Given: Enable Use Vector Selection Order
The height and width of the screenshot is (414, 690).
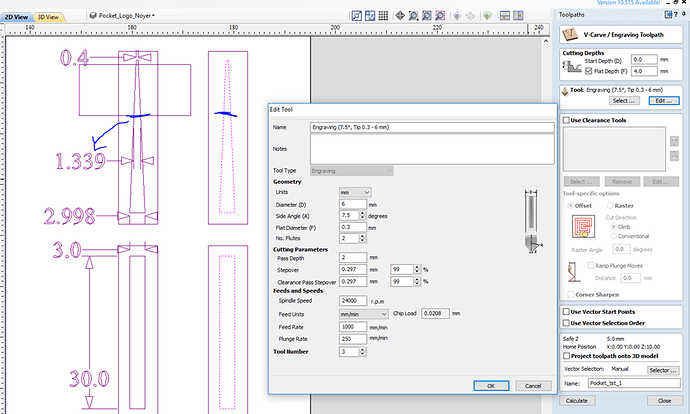Looking at the screenshot, I should point(566,323).
